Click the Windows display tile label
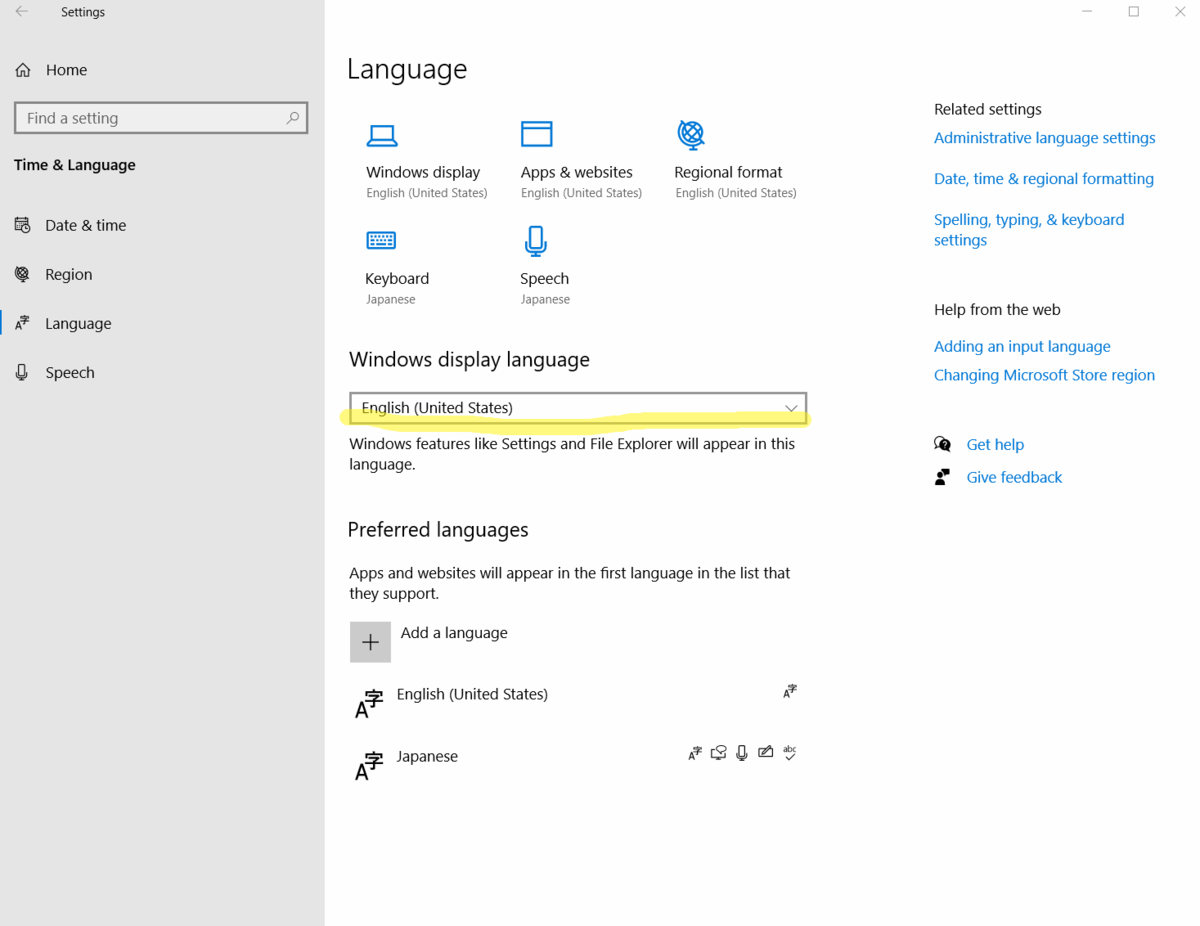Image resolution: width=1200 pixels, height=926 pixels. click(x=423, y=172)
